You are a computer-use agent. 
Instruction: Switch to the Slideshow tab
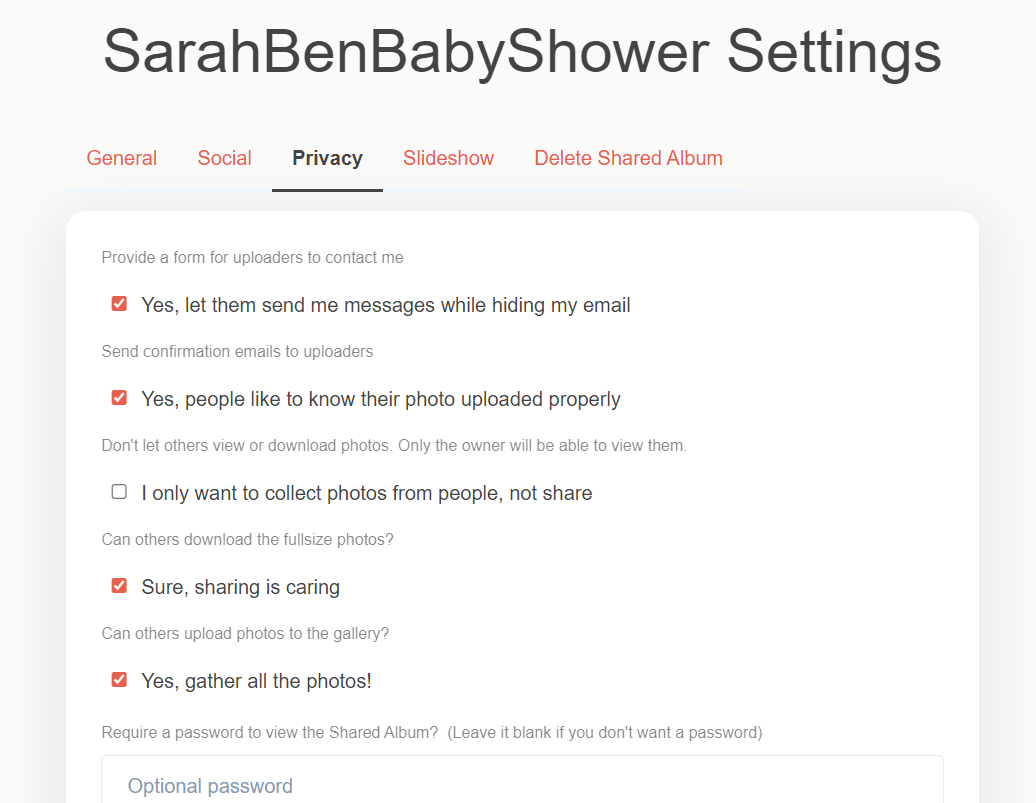448,158
